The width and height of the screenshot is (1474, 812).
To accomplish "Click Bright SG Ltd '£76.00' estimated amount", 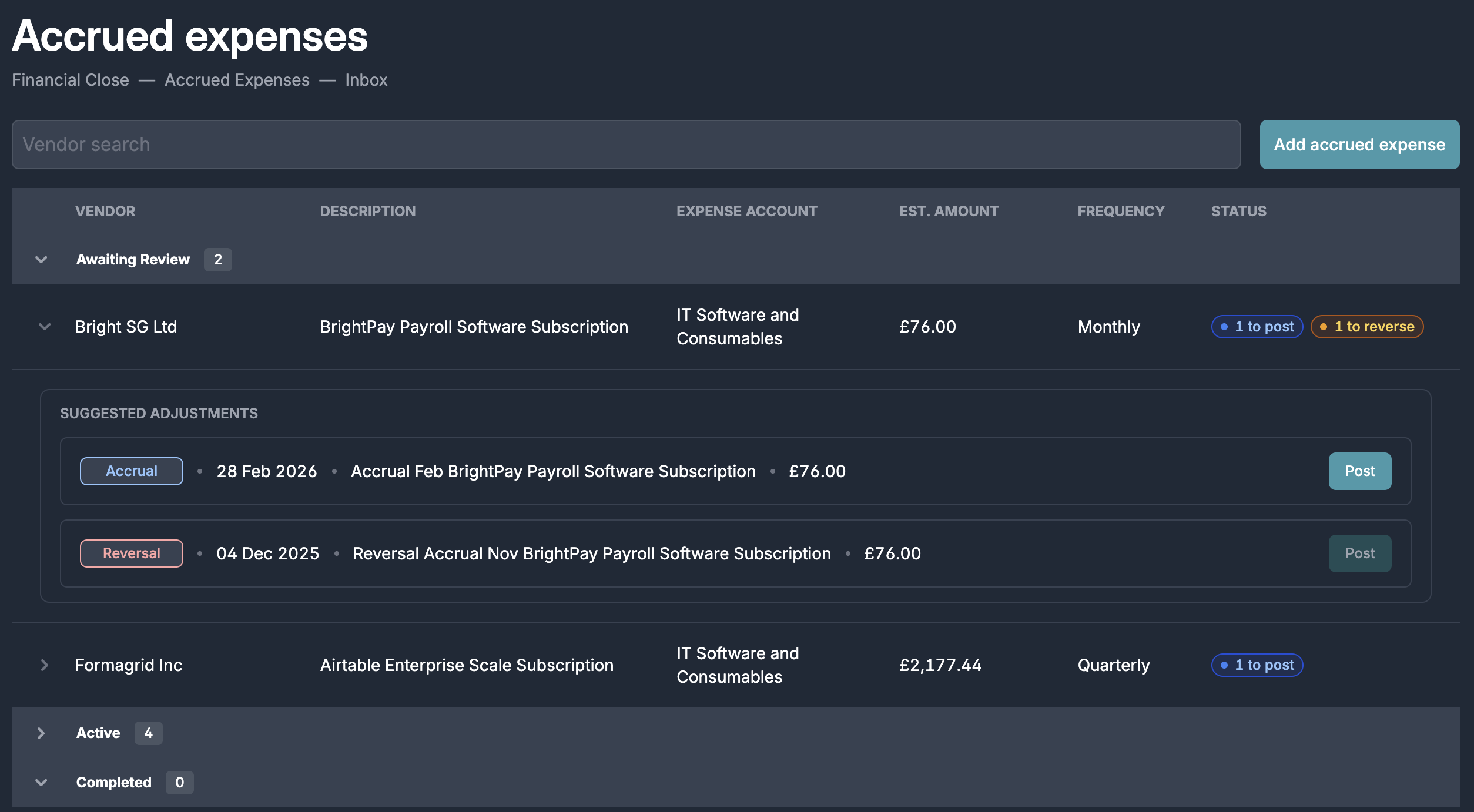I will (x=927, y=327).
